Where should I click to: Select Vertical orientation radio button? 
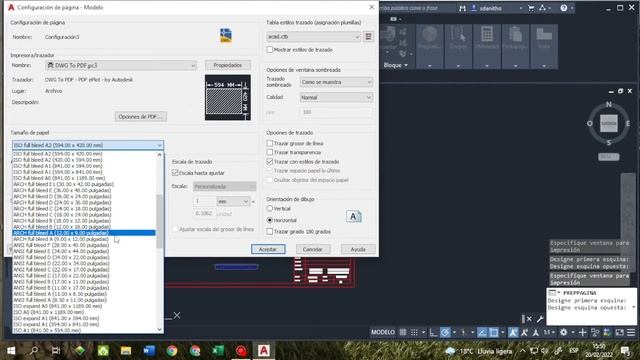pos(269,208)
